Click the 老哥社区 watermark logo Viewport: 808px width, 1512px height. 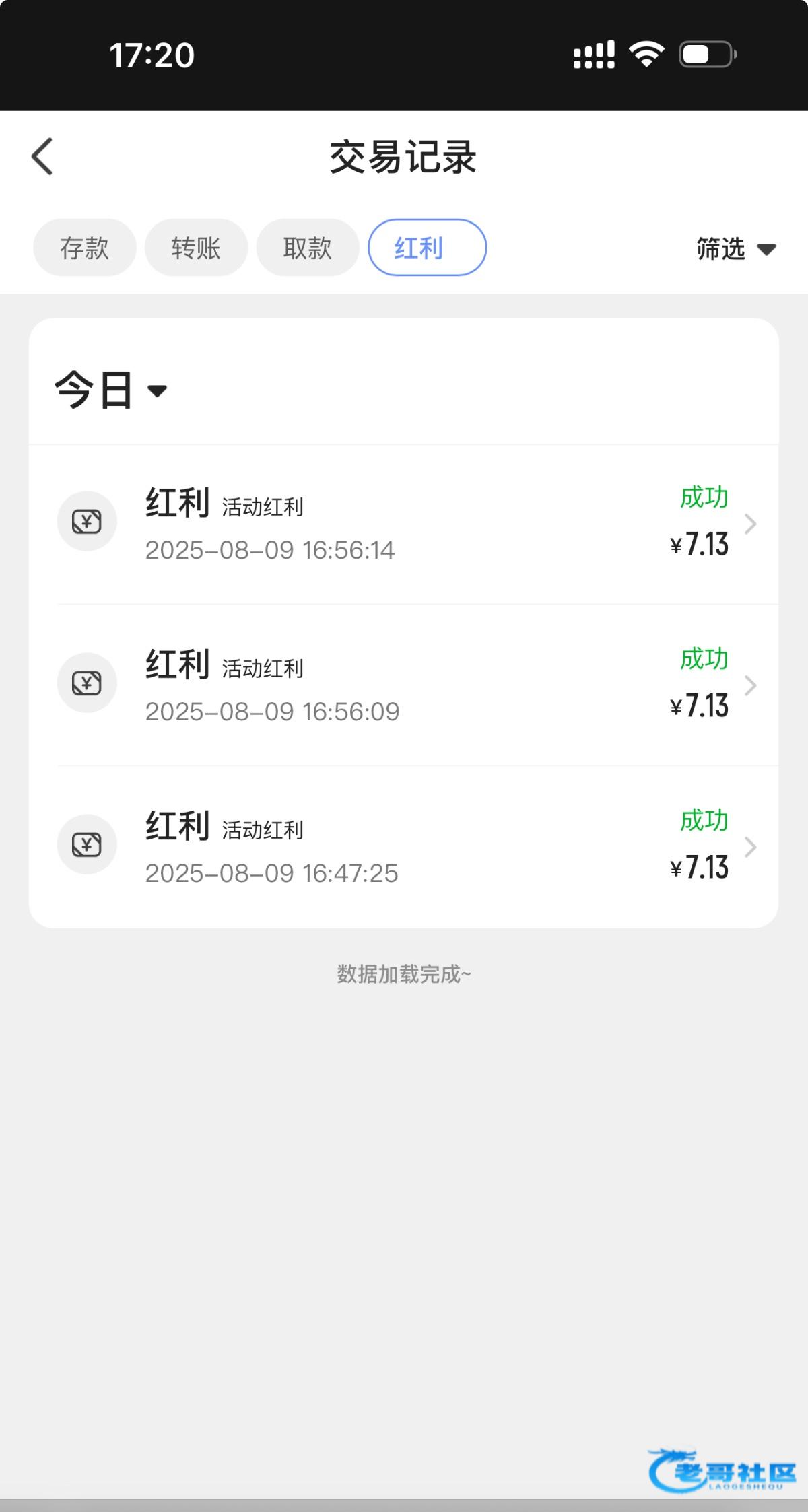722,1470
